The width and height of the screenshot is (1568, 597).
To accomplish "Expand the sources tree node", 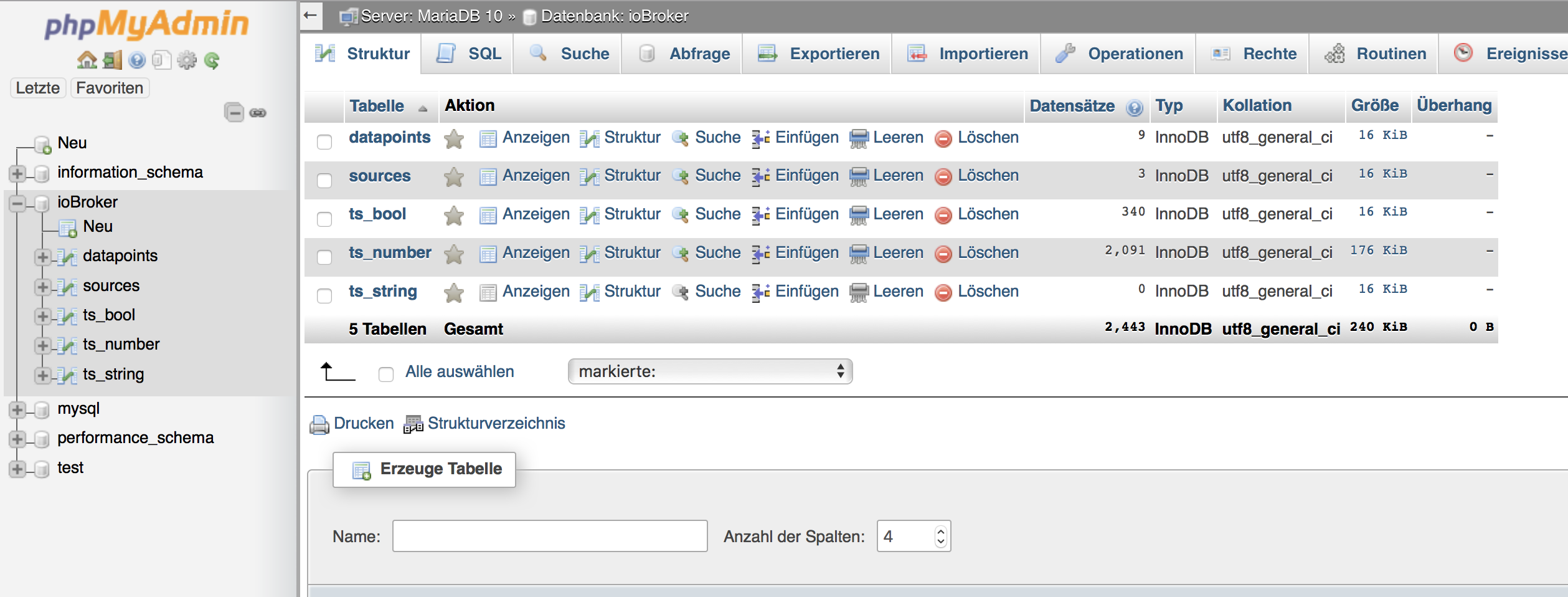I will point(42,287).
